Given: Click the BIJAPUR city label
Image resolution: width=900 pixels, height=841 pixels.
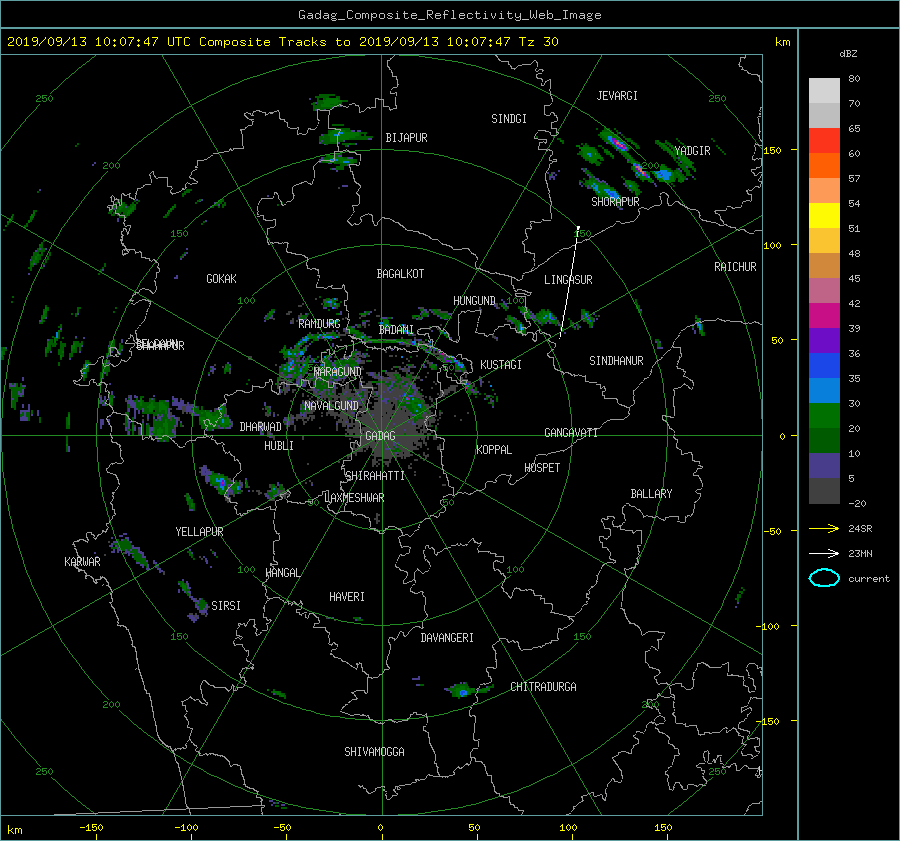Looking at the screenshot, I should (406, 138).
